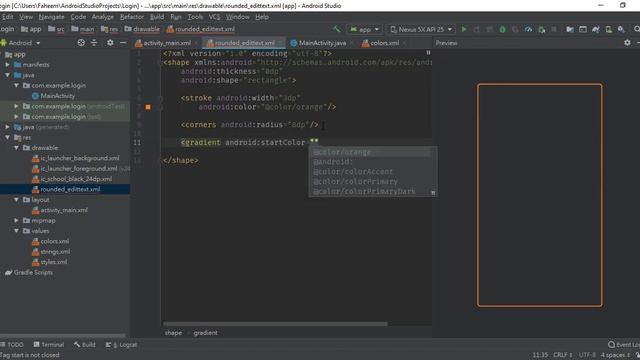Collapse com.example.login package
The image size is (640, 360).
(x=16, y=85)
